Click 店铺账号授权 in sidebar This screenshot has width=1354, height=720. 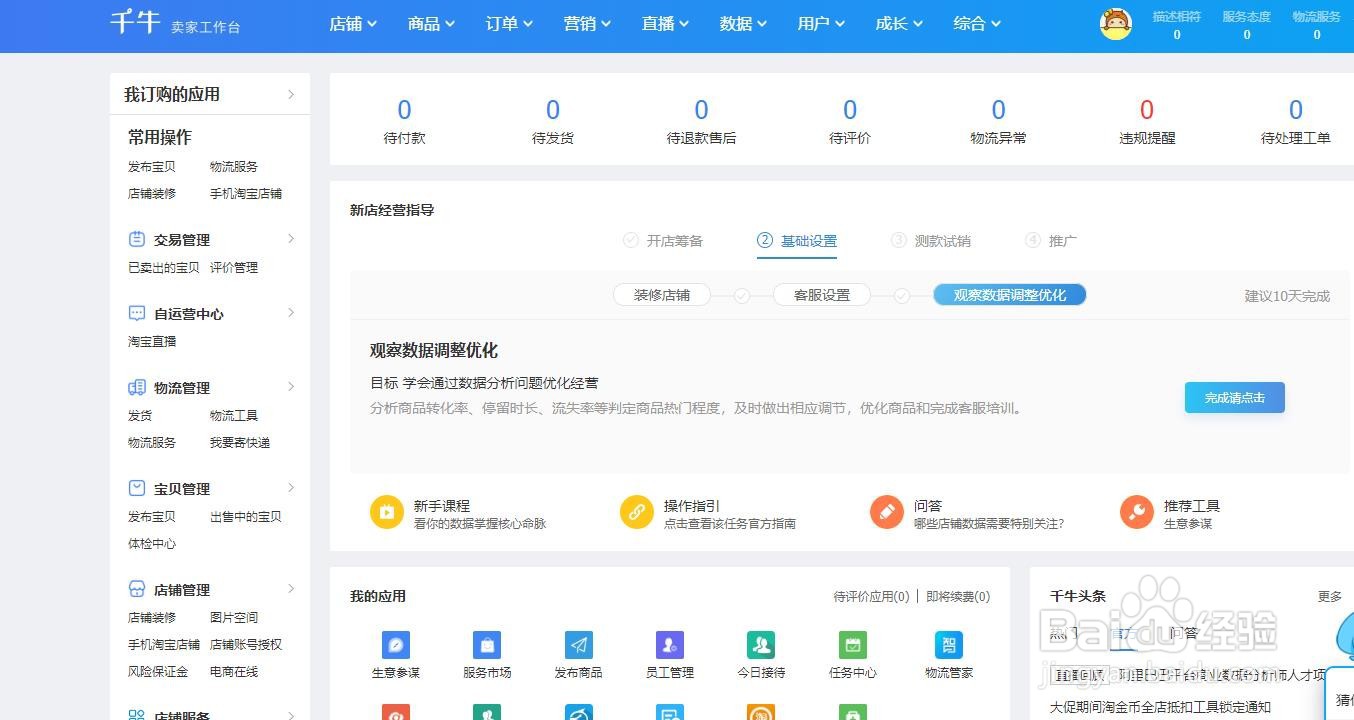pyautogui.click(x=246, y=644)
